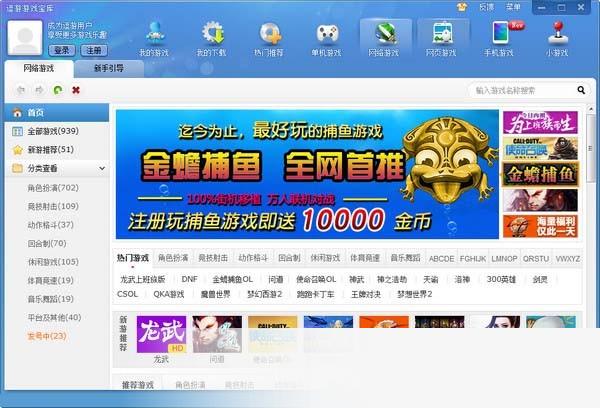Open 新游推荐(51) in the sidebar
Viewport: 600px width, 408px height.
coord(57,150)
